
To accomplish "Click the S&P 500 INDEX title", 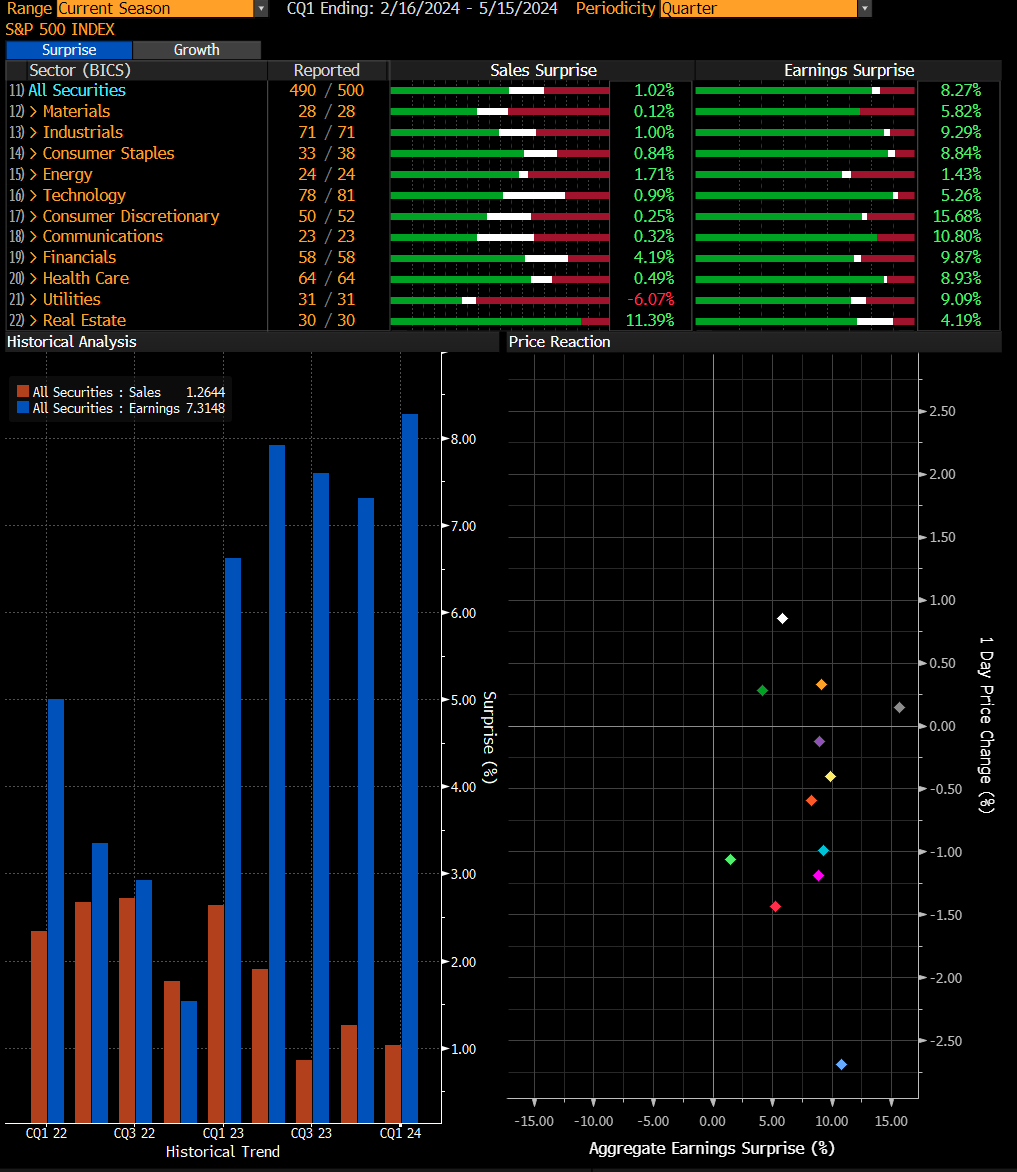I will pos(61,30).
